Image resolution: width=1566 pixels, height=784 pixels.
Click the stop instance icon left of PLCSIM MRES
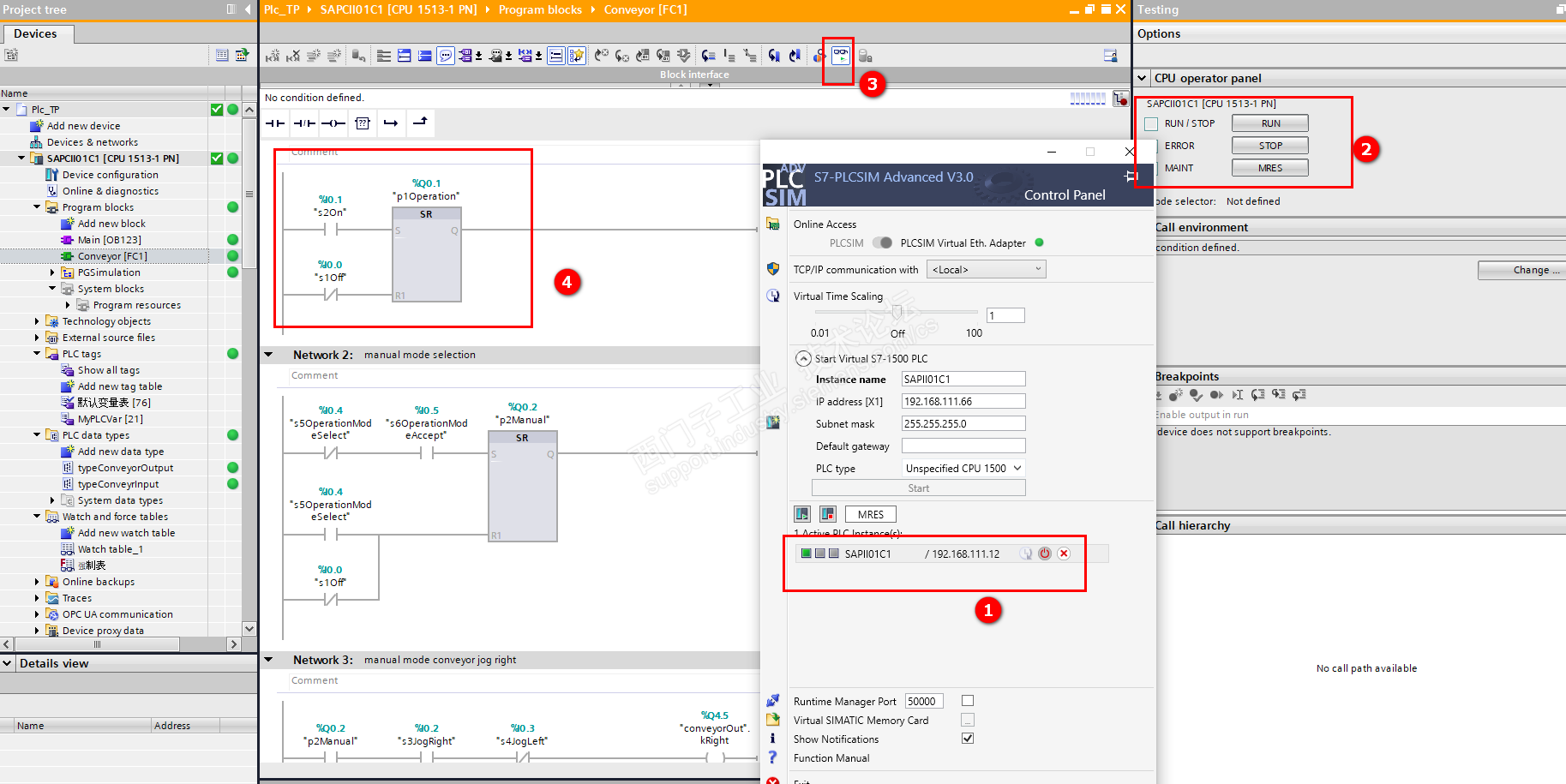click(x=828, y=514)
